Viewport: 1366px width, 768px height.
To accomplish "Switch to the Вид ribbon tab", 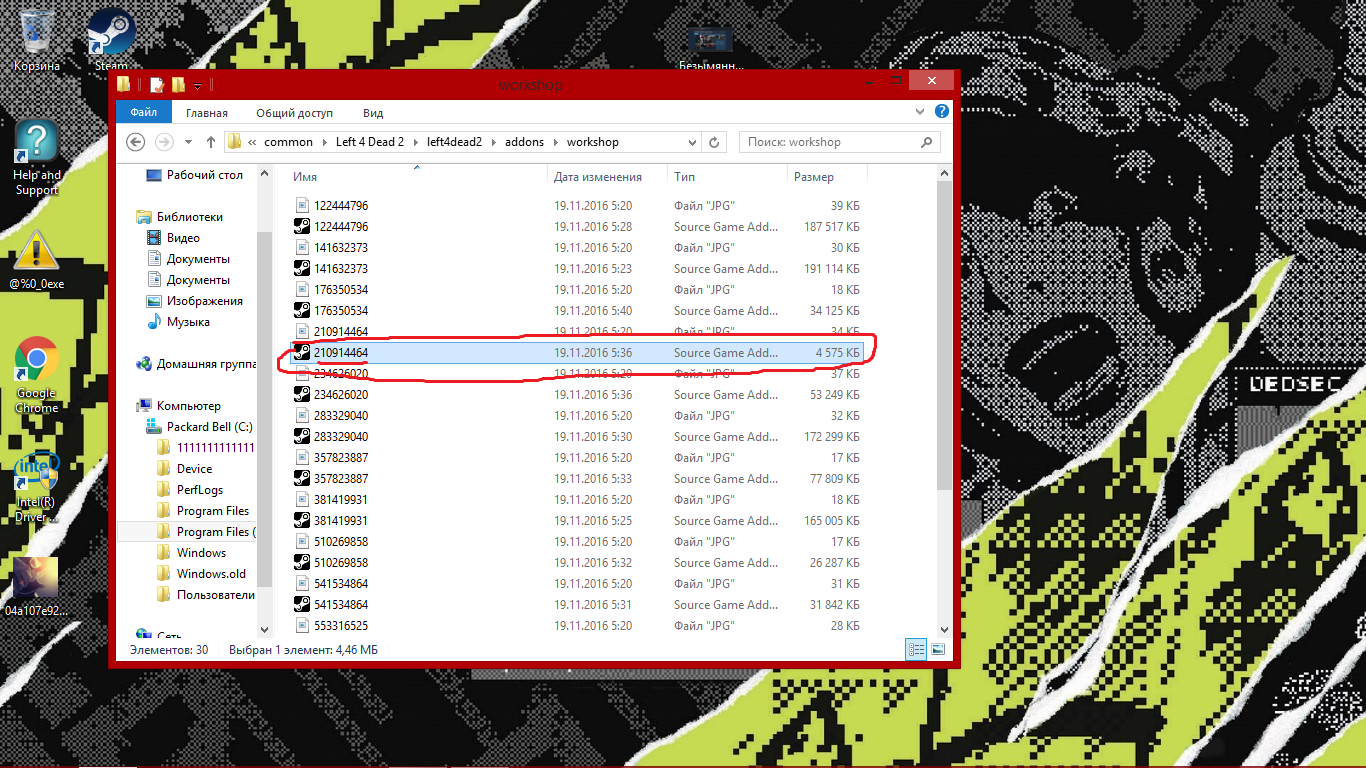I will coord(373,113).
